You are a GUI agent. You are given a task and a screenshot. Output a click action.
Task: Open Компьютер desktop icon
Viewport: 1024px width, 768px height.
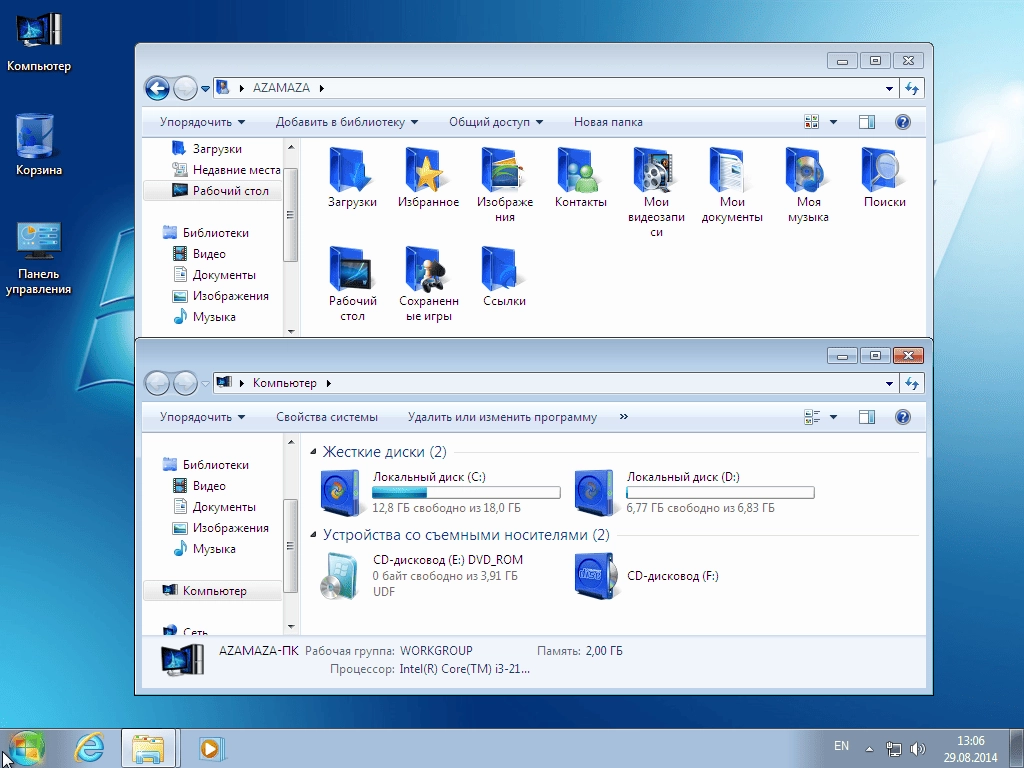coord(39,42)
